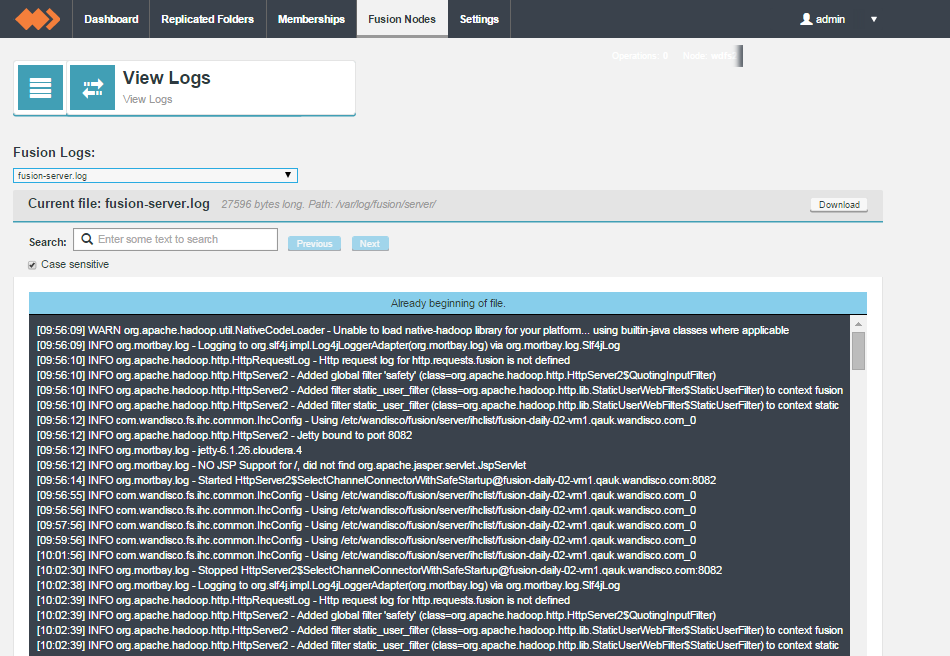Select the Fusion Nodes tab
950x656 pixels.
pyautogui.click(x=402, y=19)
